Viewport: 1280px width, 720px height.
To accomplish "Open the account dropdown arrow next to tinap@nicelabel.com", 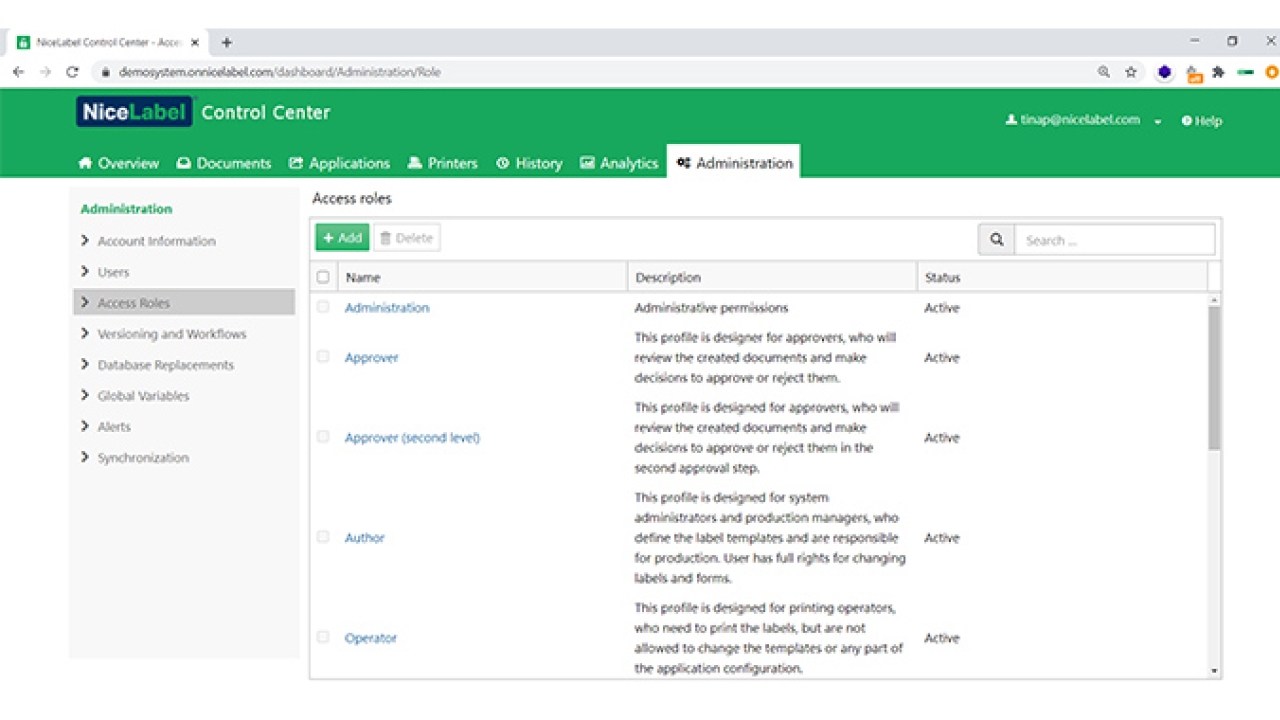I will click(1158, 121).
